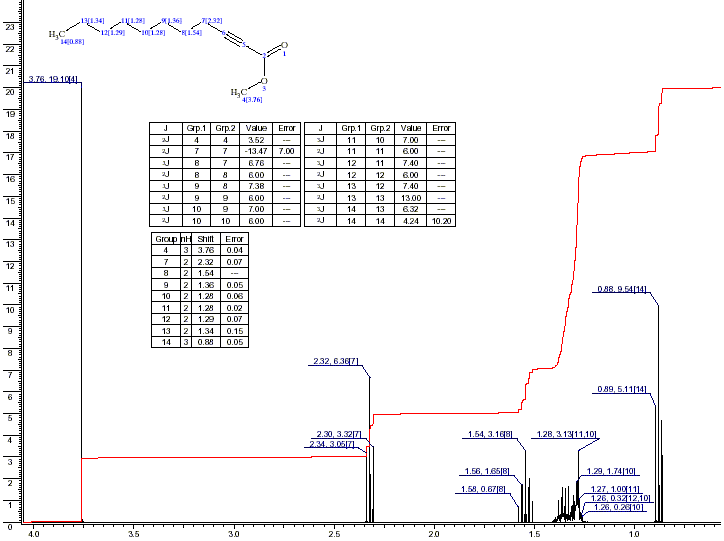Click the Shift column header
The width and height of the screenshot is (724, 541).
(x=205, y=239)
